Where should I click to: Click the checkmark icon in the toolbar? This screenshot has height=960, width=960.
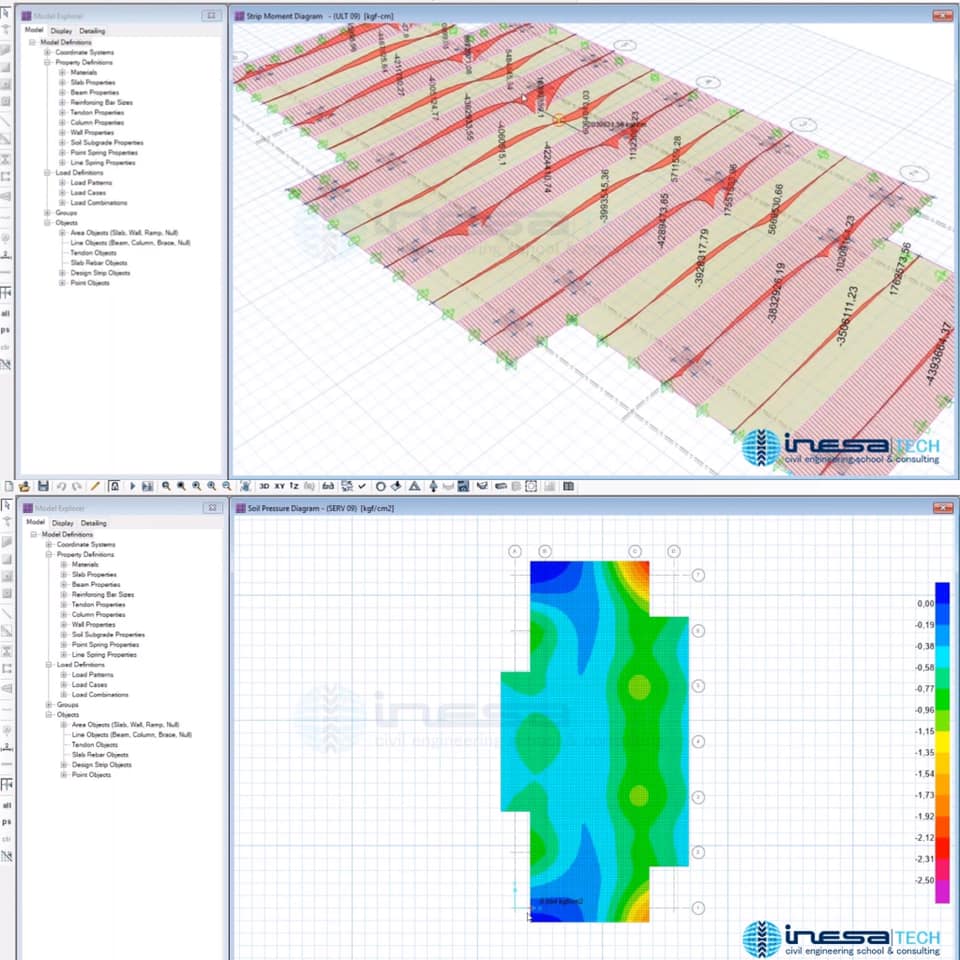tap(362, 486)
